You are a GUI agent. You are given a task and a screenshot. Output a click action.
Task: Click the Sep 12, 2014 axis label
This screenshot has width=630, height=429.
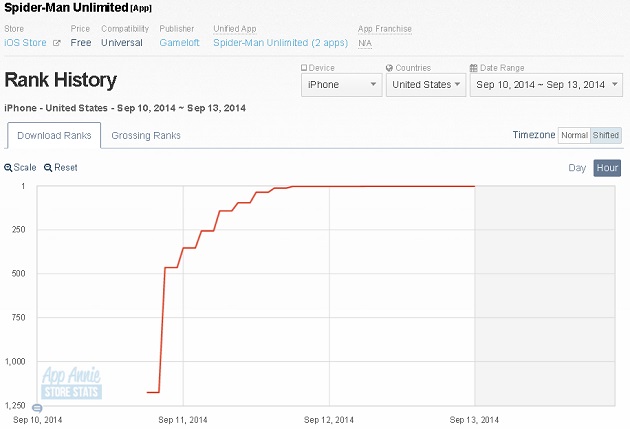click(x=329, y=420)
